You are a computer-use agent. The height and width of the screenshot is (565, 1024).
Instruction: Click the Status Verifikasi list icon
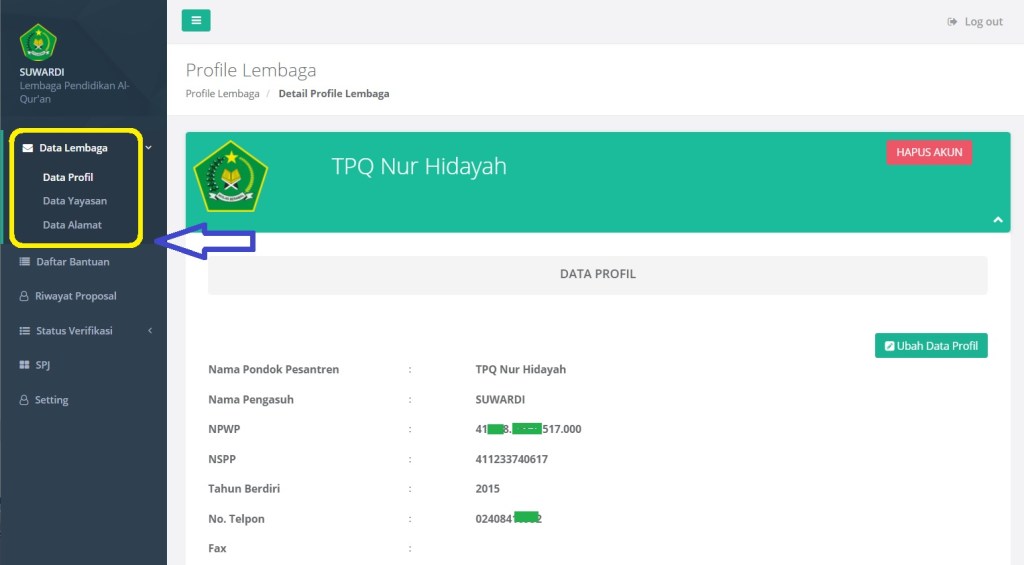coord(25,331)
